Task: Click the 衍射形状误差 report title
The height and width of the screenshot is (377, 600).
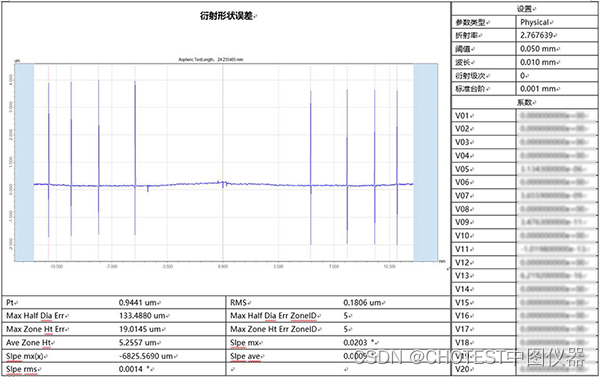Action: coord(228,16)
